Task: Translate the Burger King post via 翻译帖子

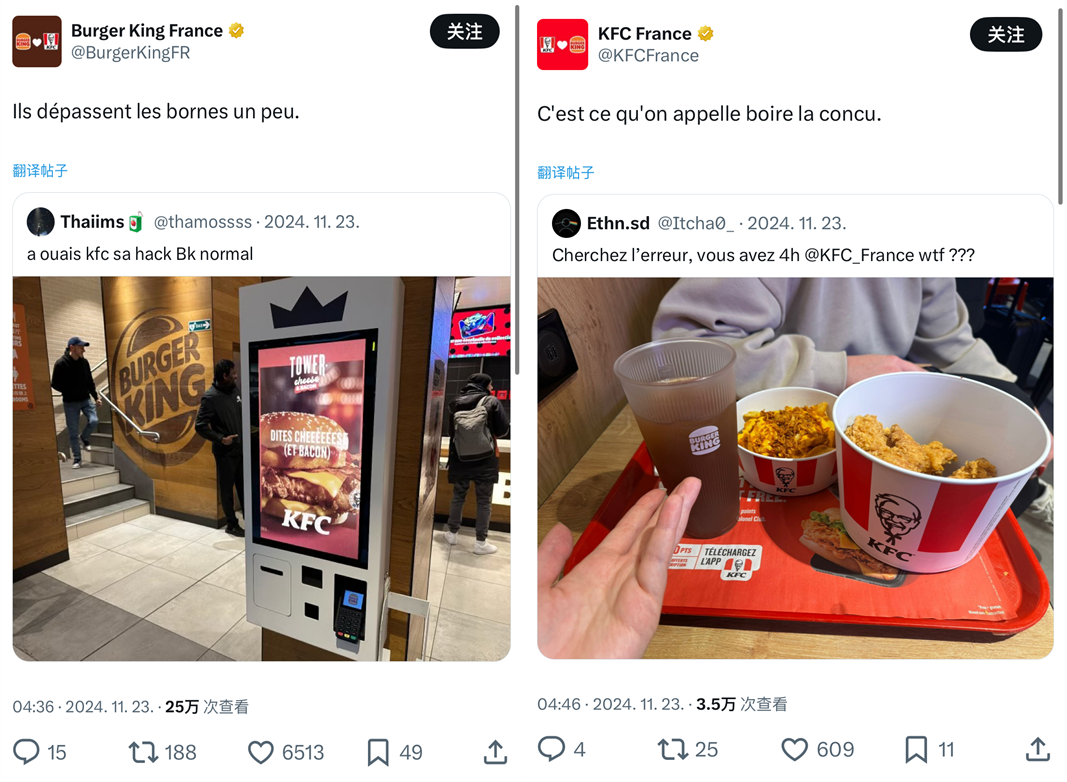Action: pos(40,170)
